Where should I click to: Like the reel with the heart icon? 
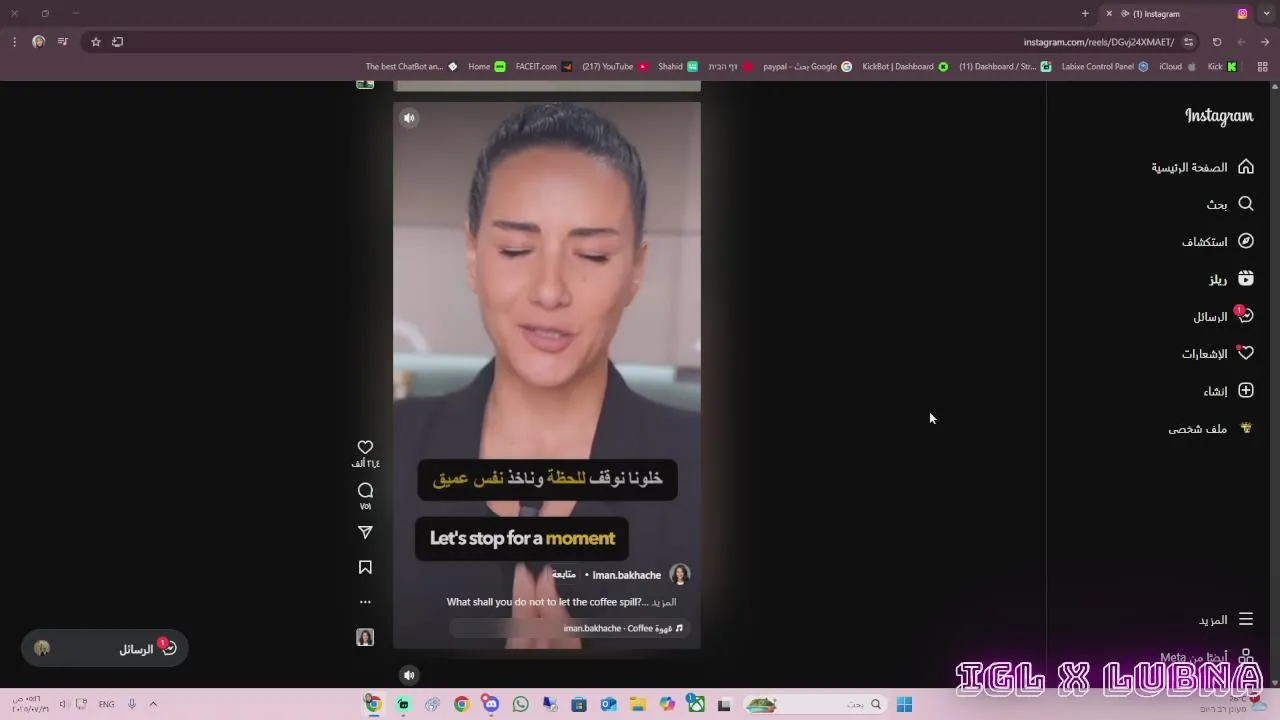click(365, 447)
